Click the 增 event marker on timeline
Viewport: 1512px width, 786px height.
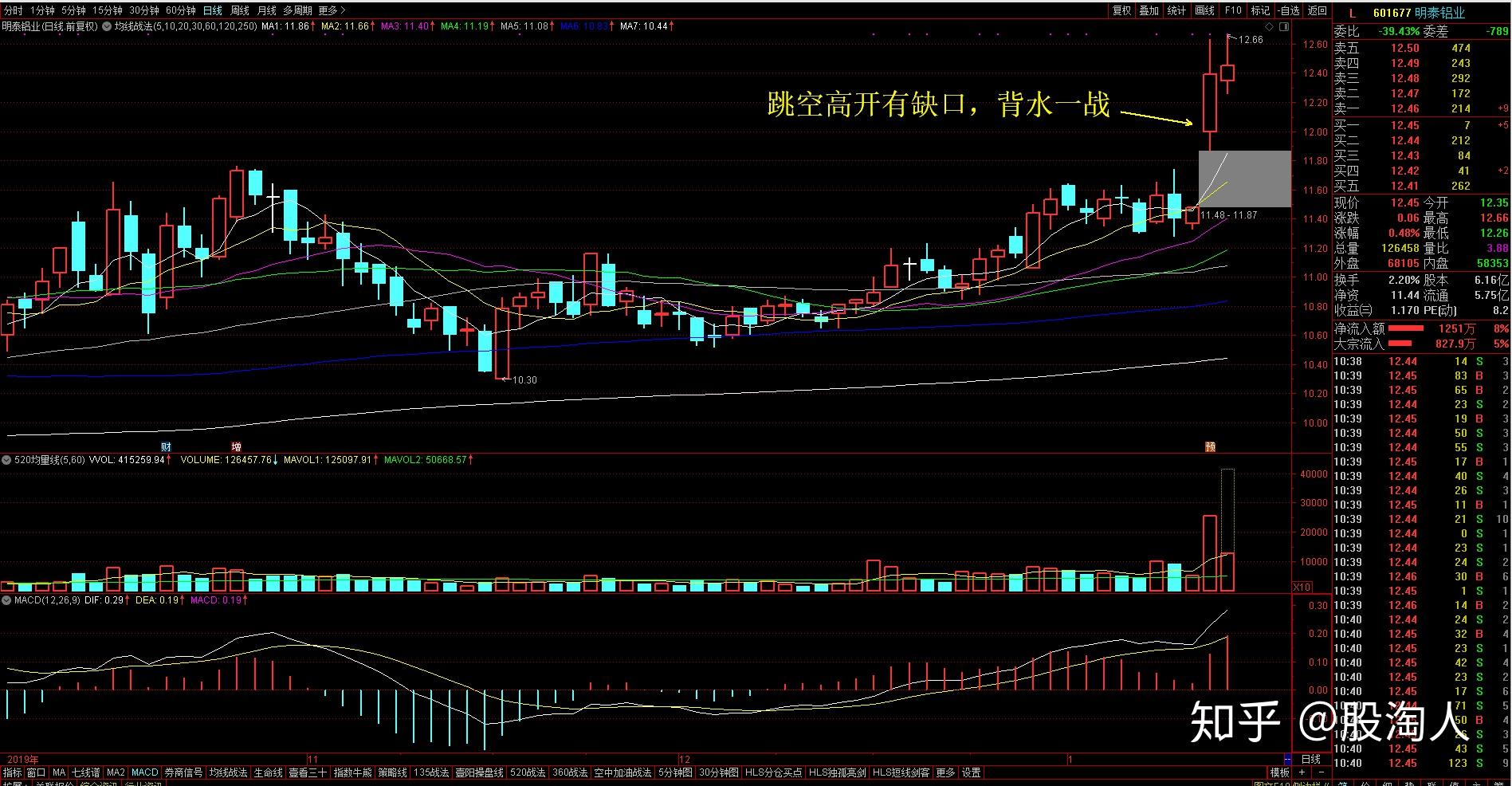pyautogui.click(x=236, y=446)
